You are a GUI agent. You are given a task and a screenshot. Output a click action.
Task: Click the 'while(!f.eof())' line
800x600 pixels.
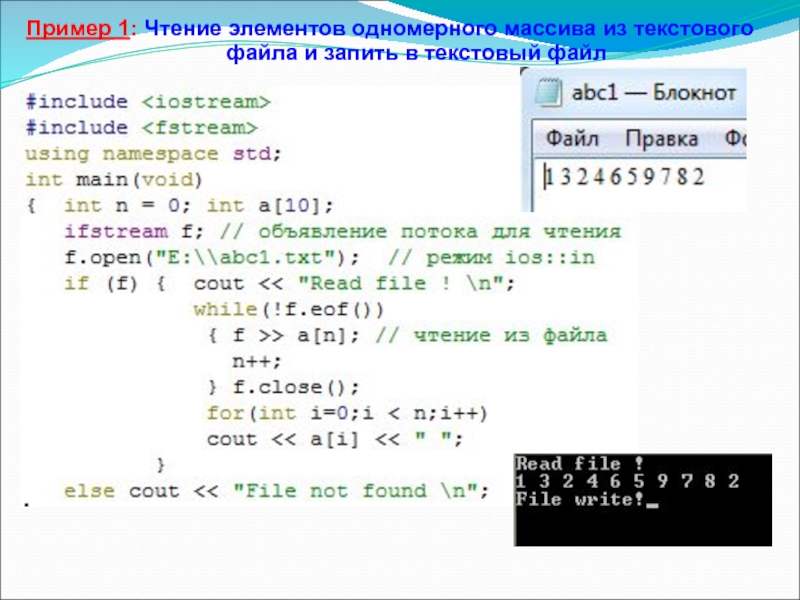pyautogui.click(x=289, y=309)
